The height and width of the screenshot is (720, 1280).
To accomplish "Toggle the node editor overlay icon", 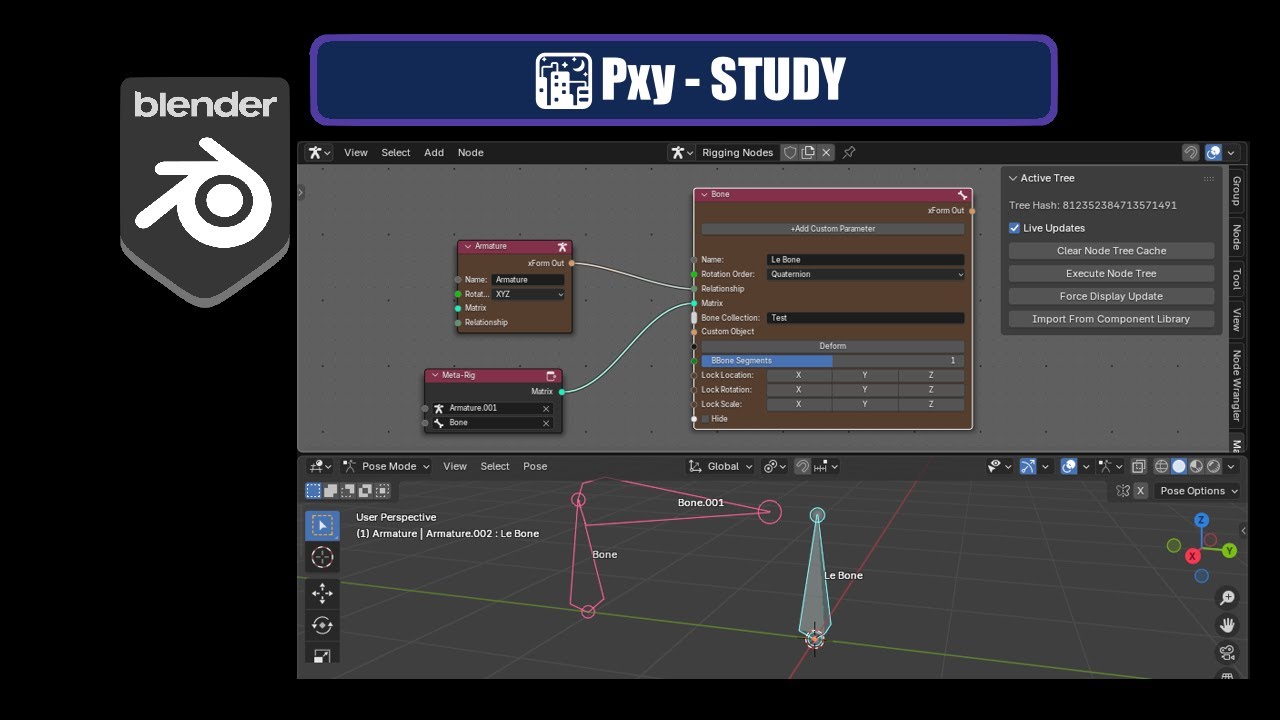I will 1213,153.
